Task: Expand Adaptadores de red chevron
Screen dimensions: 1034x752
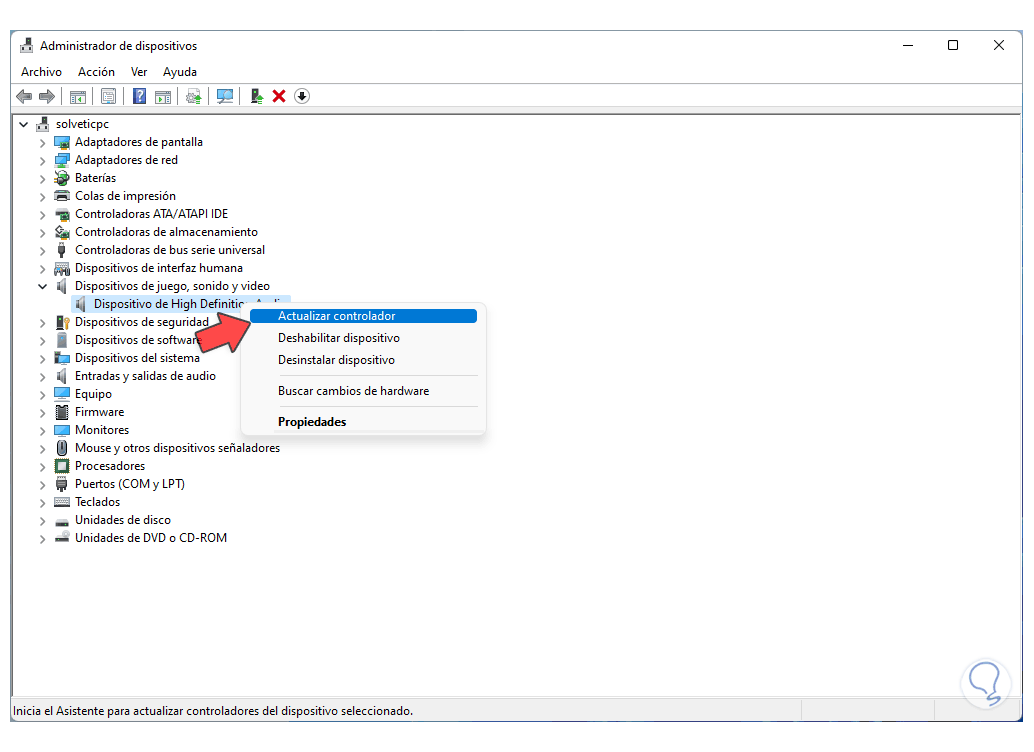Action: click(43, 160)
